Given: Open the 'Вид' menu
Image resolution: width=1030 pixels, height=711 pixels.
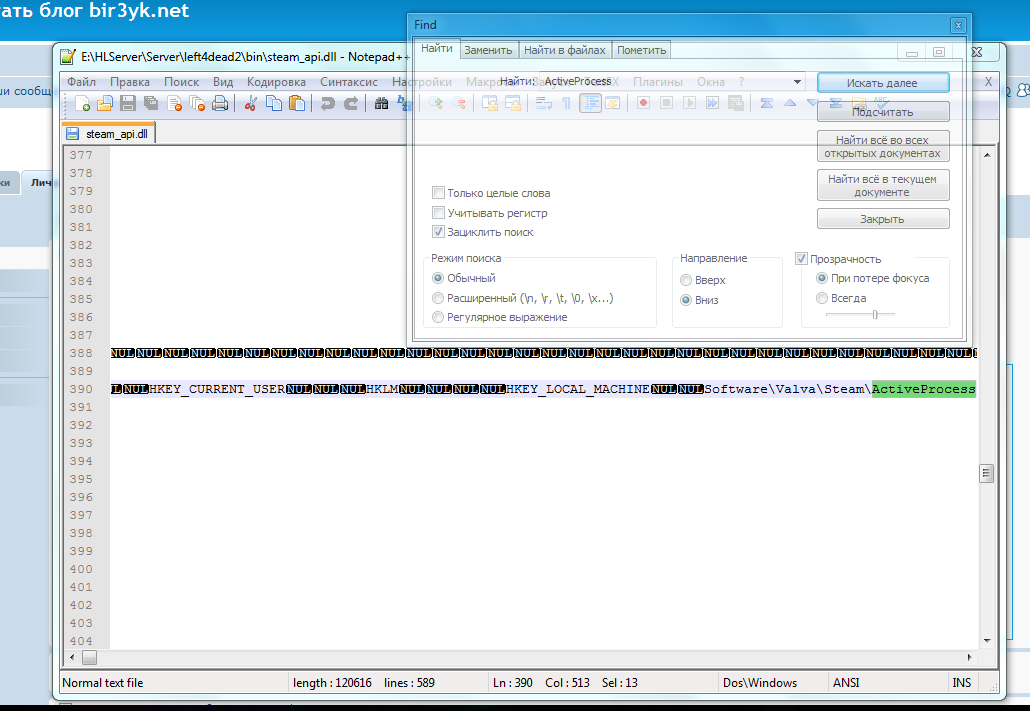Looking at the screenshot, I should pyautogui.click(x=223, y=81).
